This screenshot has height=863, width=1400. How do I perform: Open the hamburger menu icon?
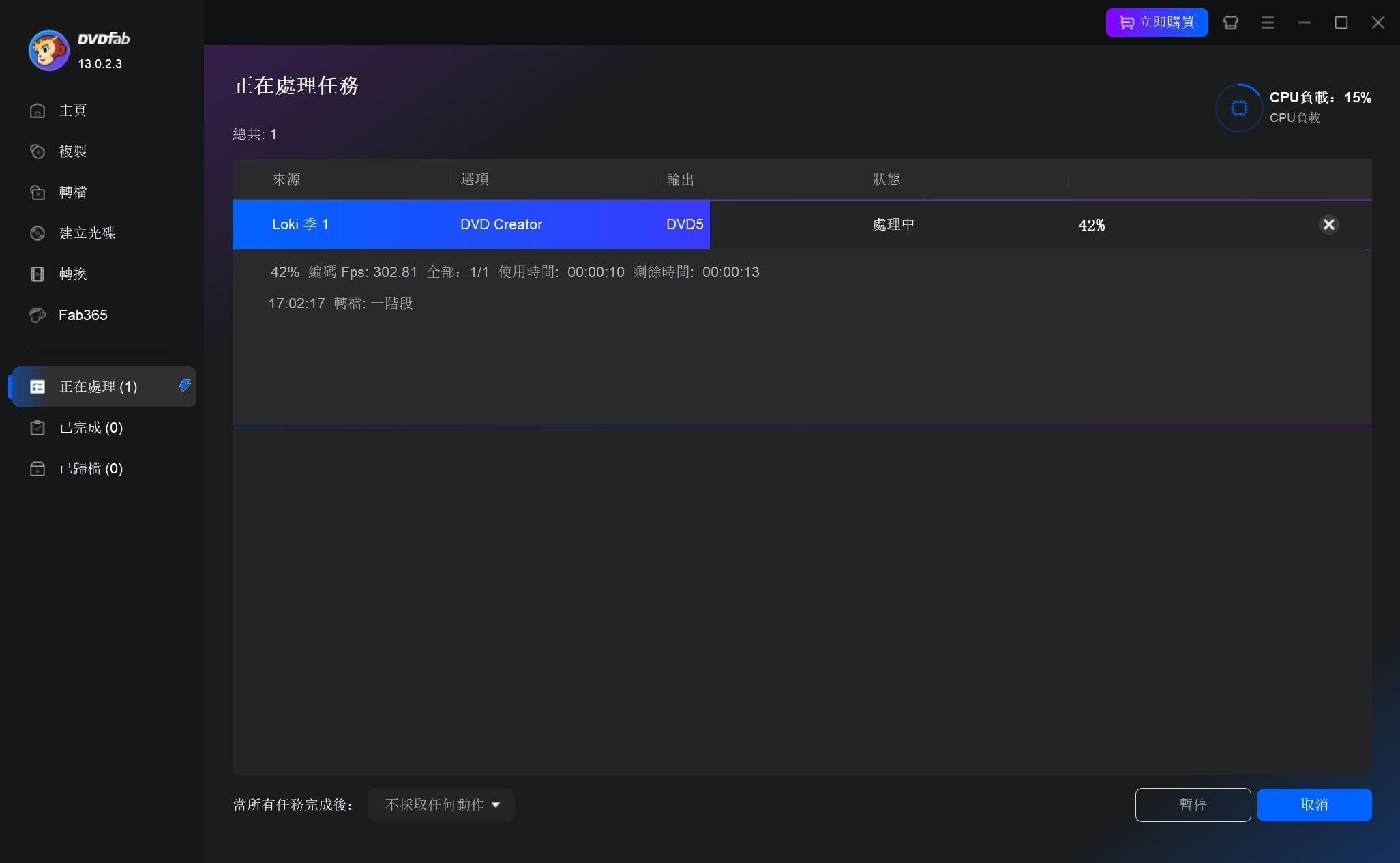[1267, 23]
